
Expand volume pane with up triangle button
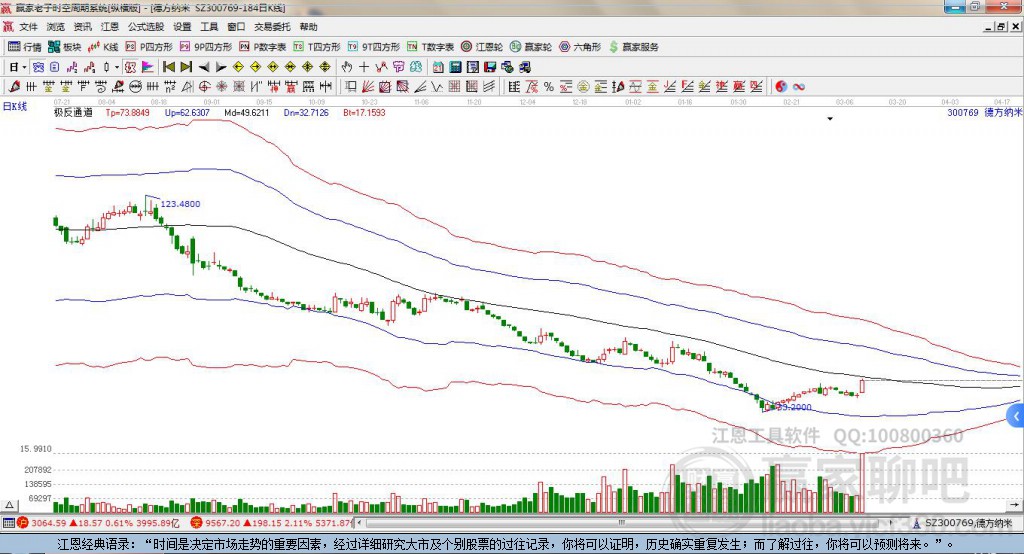coord(9,505)
